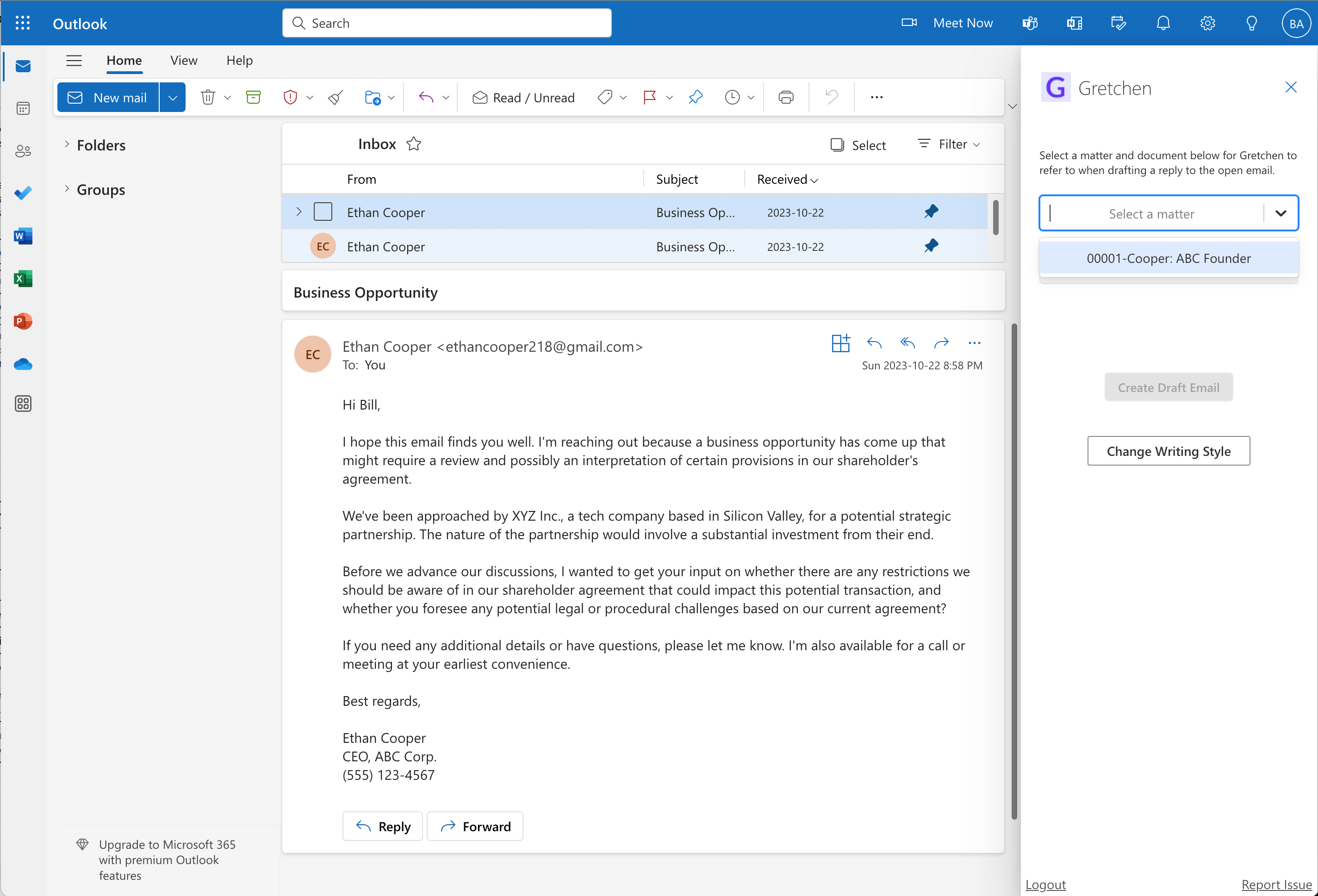Click the Pin icon in toolbar
The image size is (1318, 896).
coord(696,97)
